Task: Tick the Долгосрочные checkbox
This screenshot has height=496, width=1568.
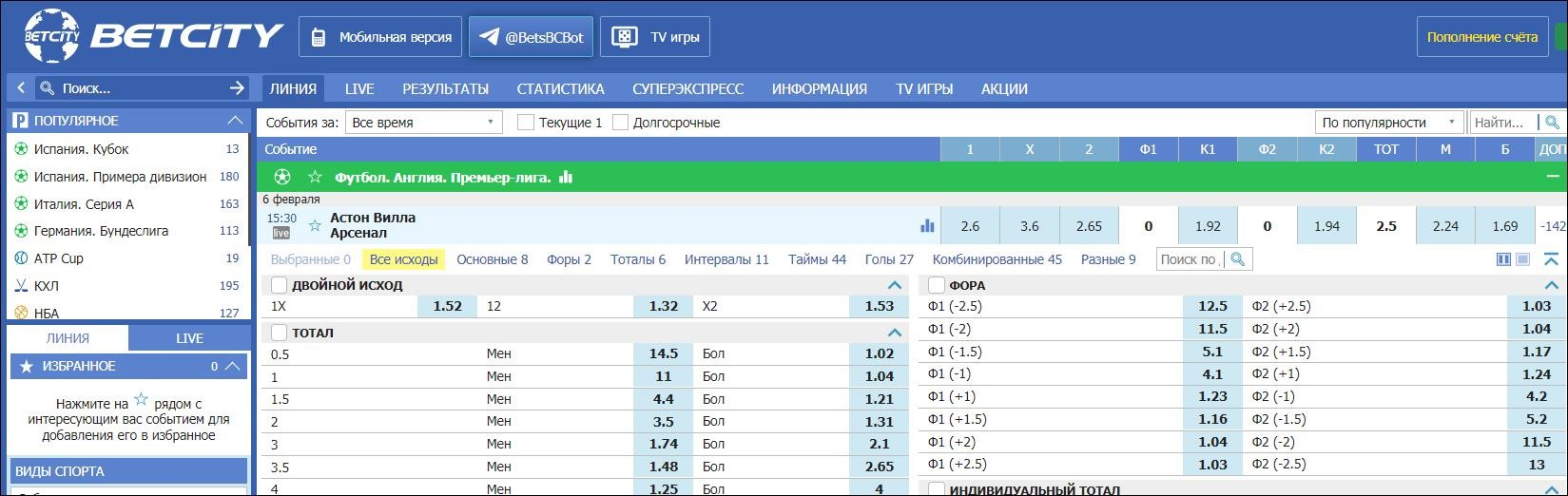Action: point(620,123)
